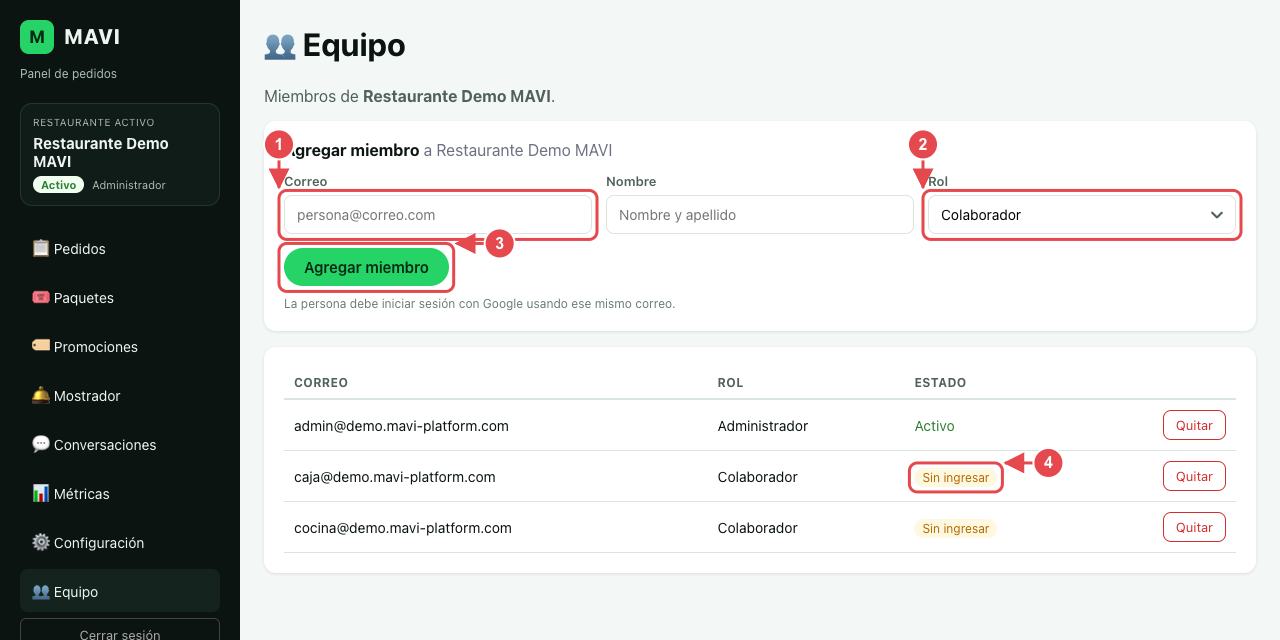The height and width of the screenshot is (640, 1280).
Task: Open Conversaciones from sidebar
Action: coord(120,445)
